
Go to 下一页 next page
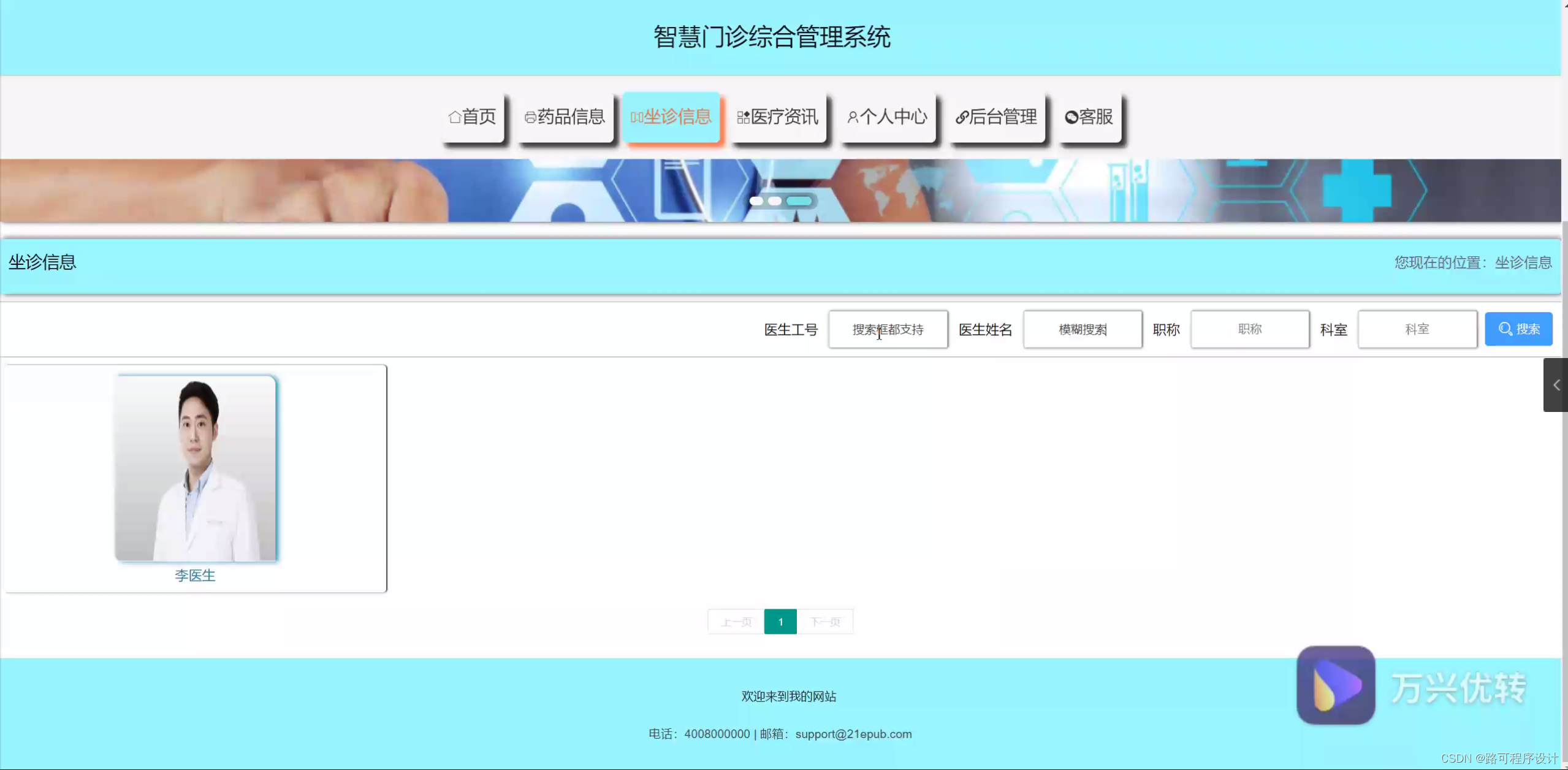[825, 621]
